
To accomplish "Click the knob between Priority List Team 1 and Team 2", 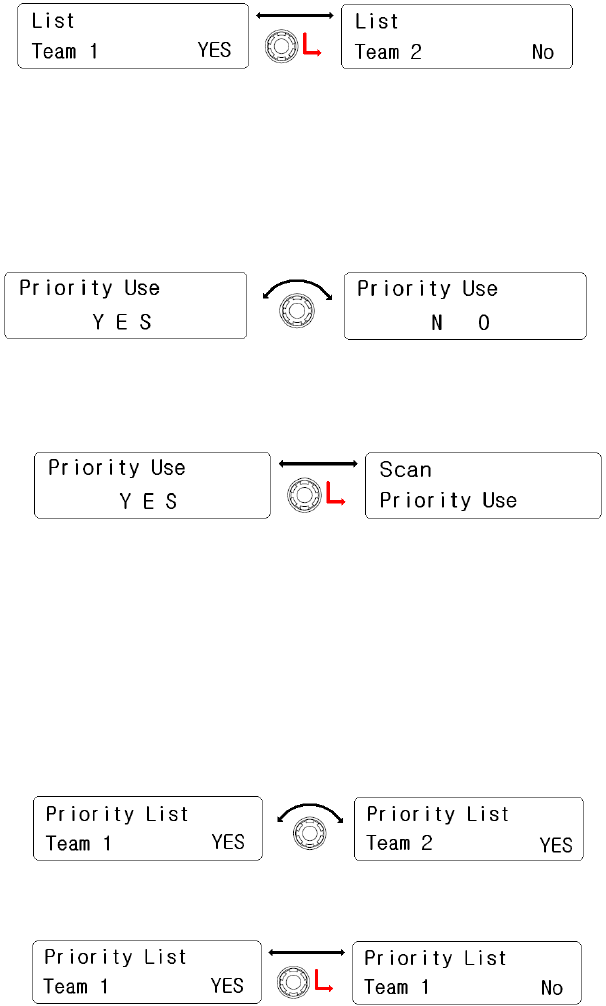I will 308,840.
